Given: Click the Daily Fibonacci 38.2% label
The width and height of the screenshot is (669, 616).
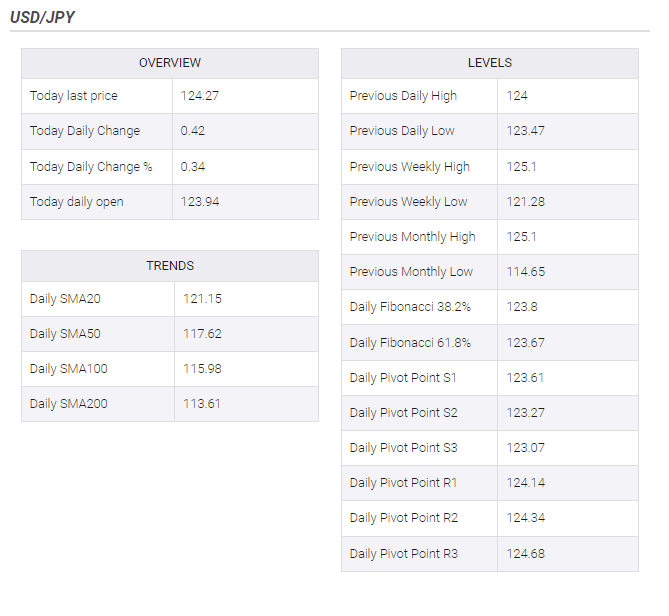Looking at the screenshot, I should (410, 307).
